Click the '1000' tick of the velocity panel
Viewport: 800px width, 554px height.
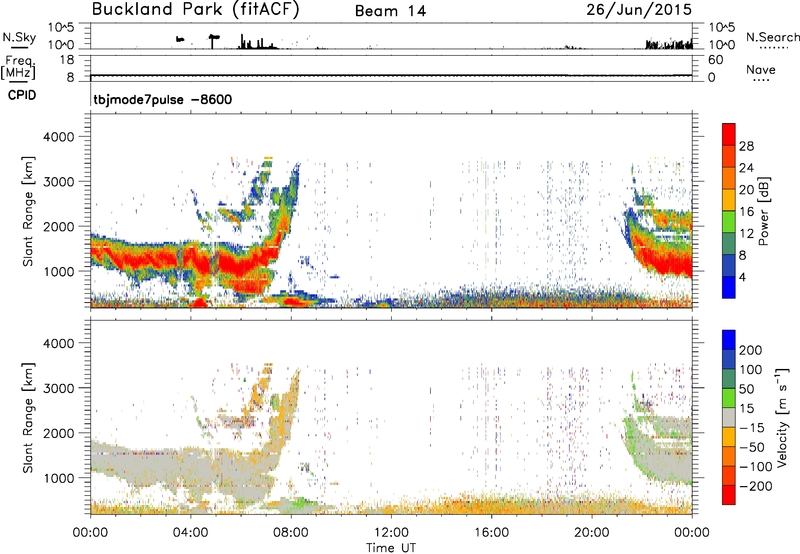click(x=59, y=478)
